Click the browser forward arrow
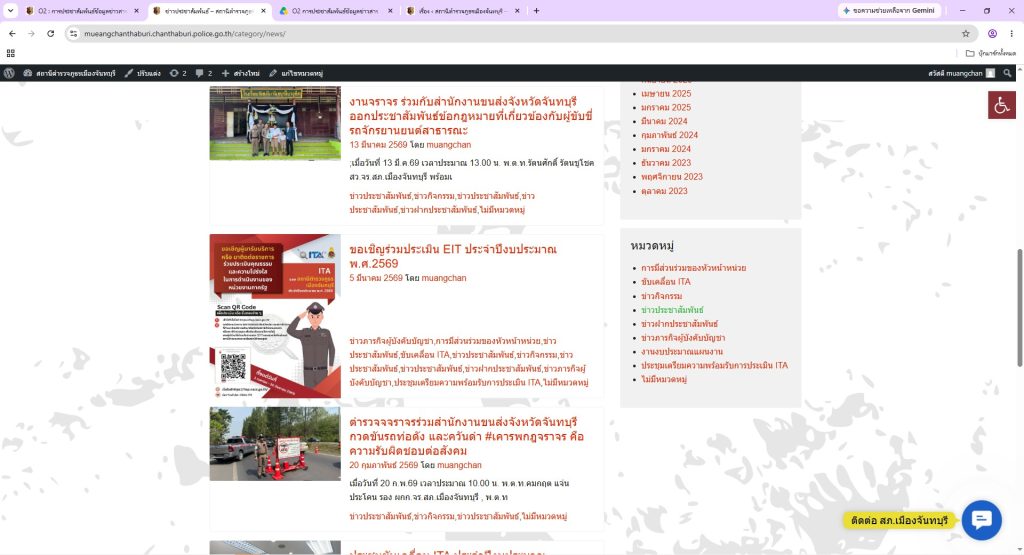 pyautogui.click(x=31, y=33)
